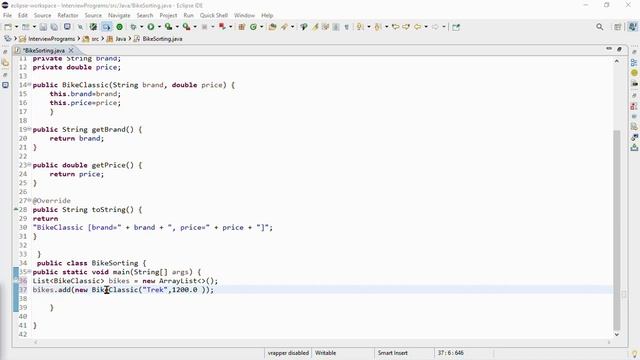Click the Save All icon
Screen dimensions: 640x360
53,27
